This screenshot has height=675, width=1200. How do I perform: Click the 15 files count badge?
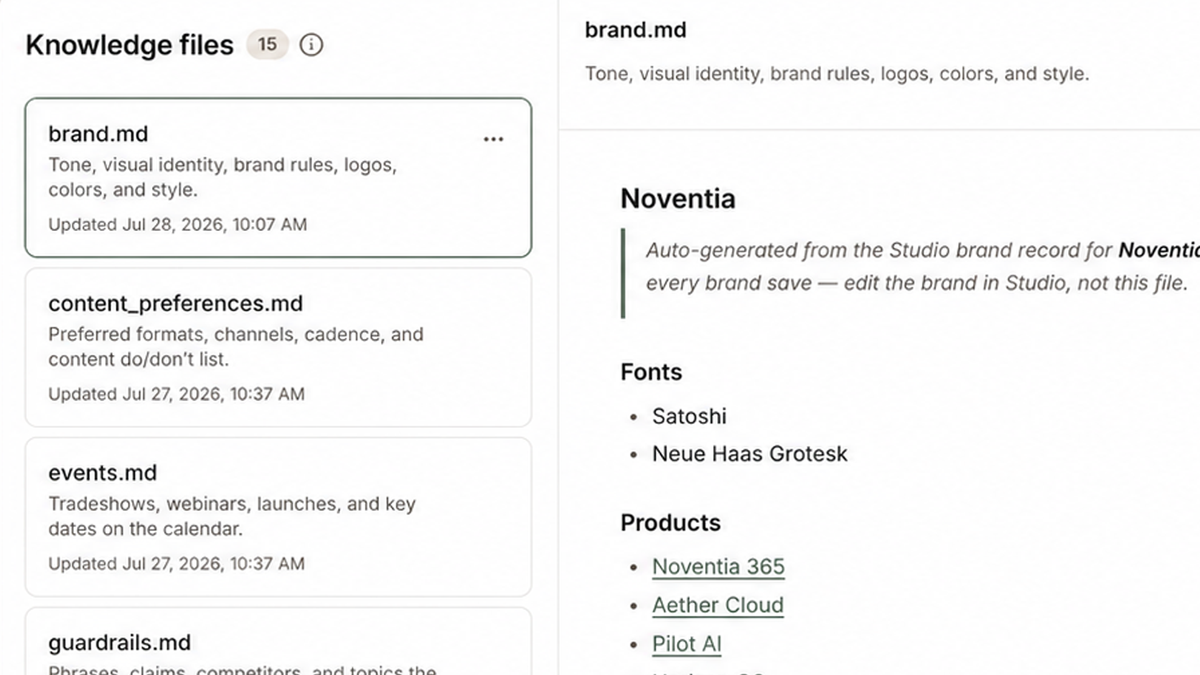pos(267,45)
